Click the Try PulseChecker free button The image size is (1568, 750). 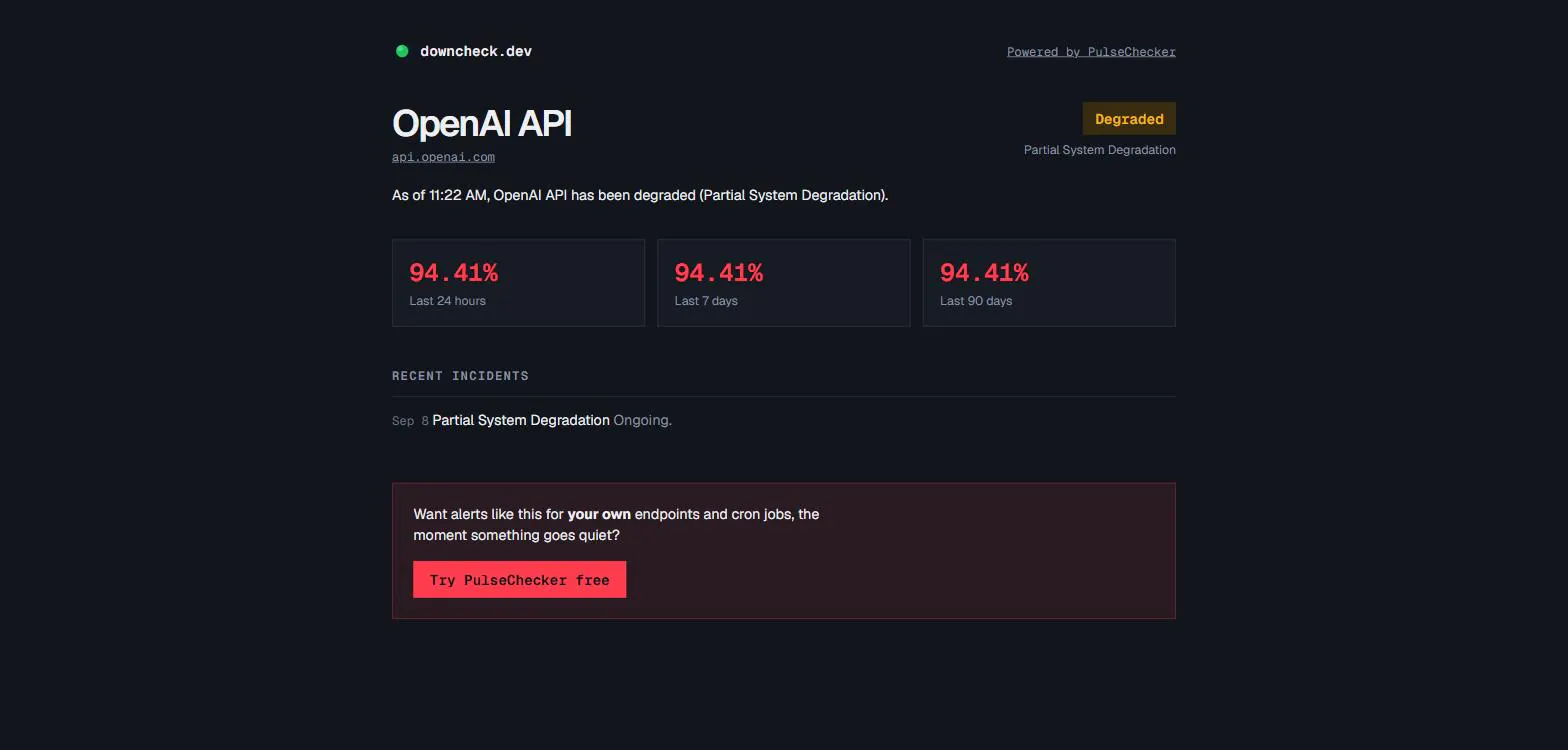click(520, 580)
